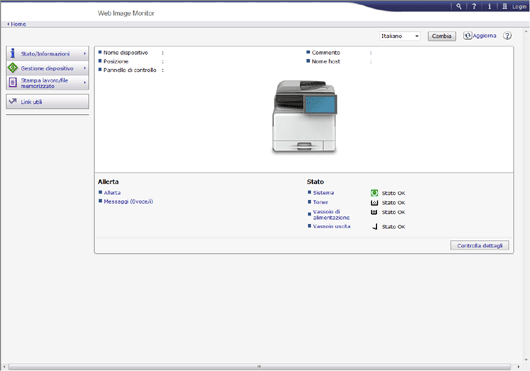
Task: Open the Vassoio di alimentazione link
Action: coord(331,215)
